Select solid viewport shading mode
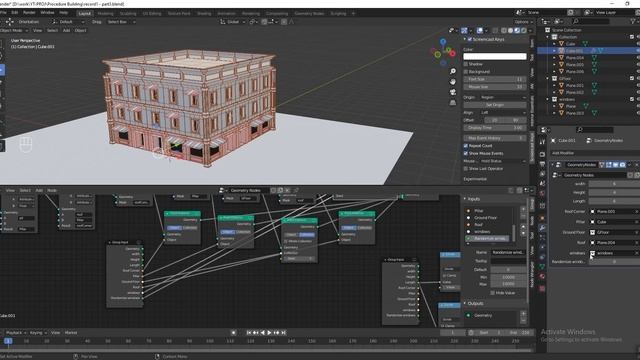Screen dimensions: 640x360 tap(510, 31)
